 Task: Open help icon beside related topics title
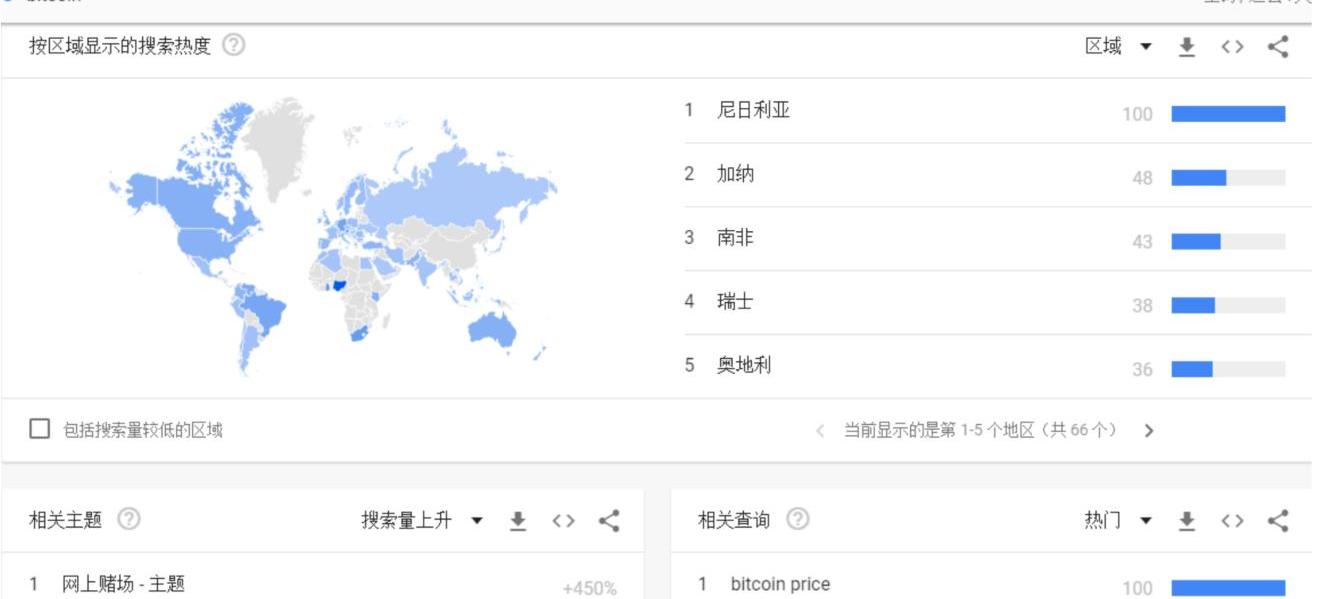pyautogui.click(x=129, y=520)
